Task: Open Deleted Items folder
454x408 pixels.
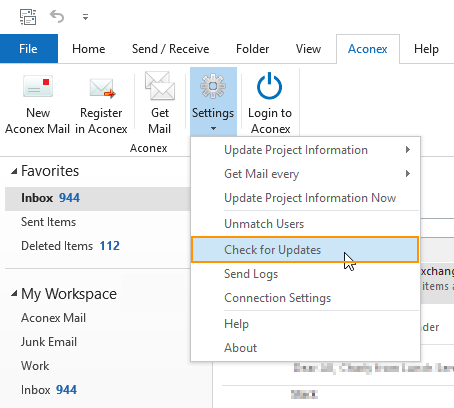Action: point(70,246)
